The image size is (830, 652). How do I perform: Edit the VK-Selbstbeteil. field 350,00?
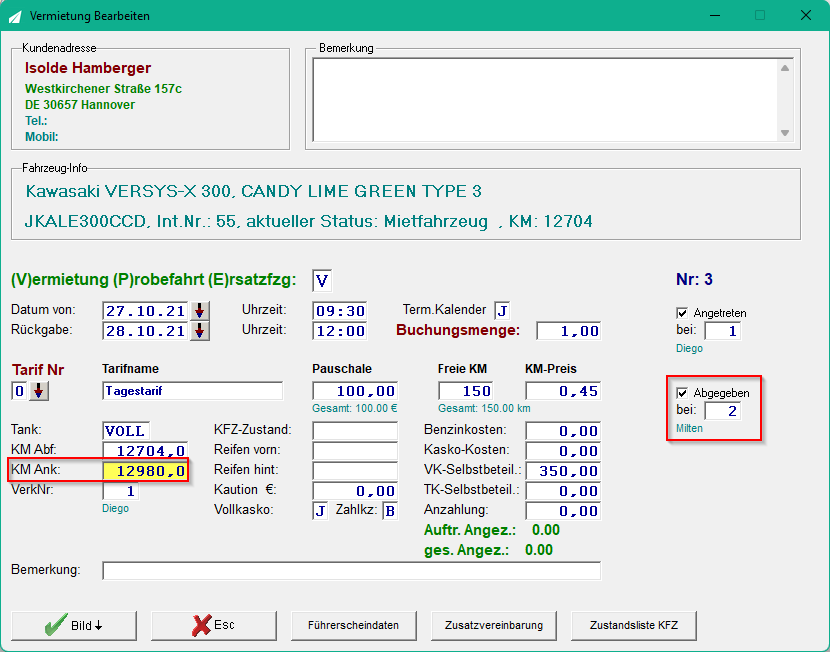click(x=563, y=470)
